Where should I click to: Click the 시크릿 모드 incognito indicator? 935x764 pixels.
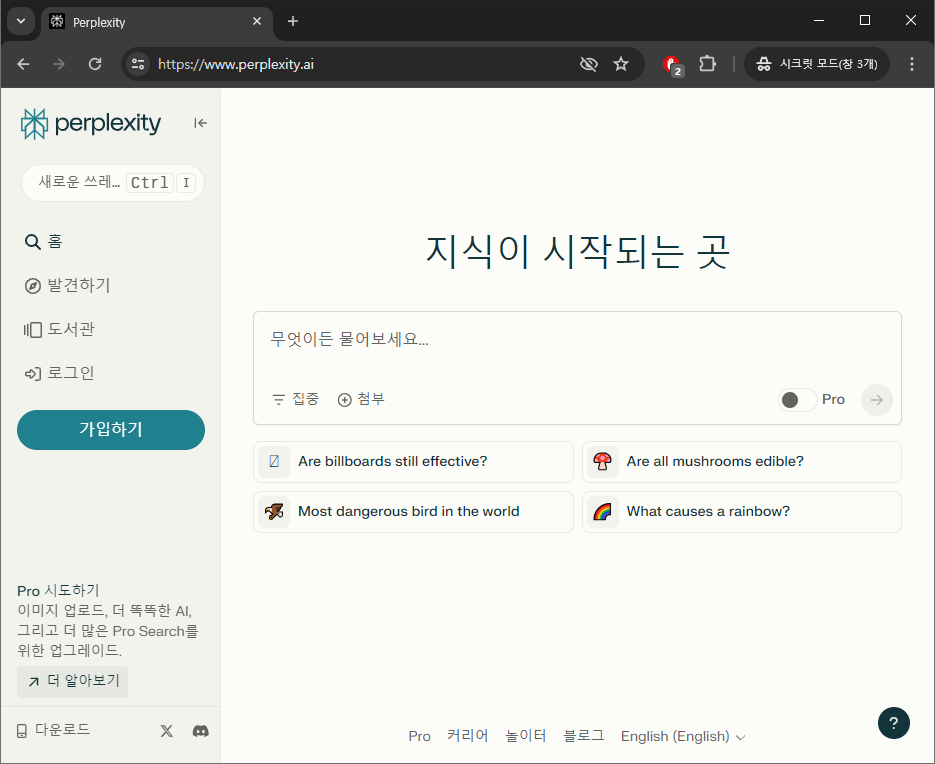(x=817, y=64)
